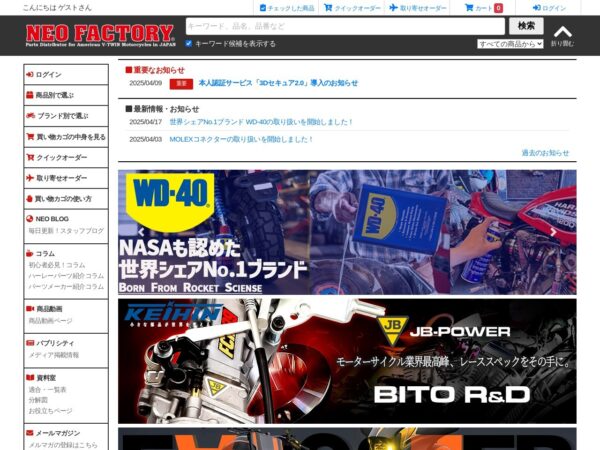
Task: Open 適合・一覧表 link
Action: tap(47, 390)
